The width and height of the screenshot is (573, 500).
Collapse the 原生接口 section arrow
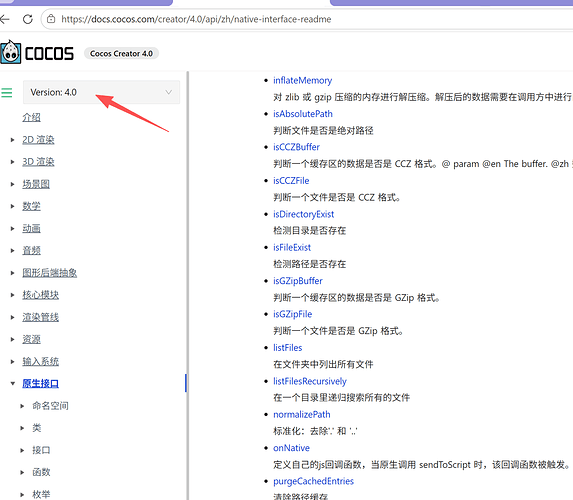coord(12,383)
